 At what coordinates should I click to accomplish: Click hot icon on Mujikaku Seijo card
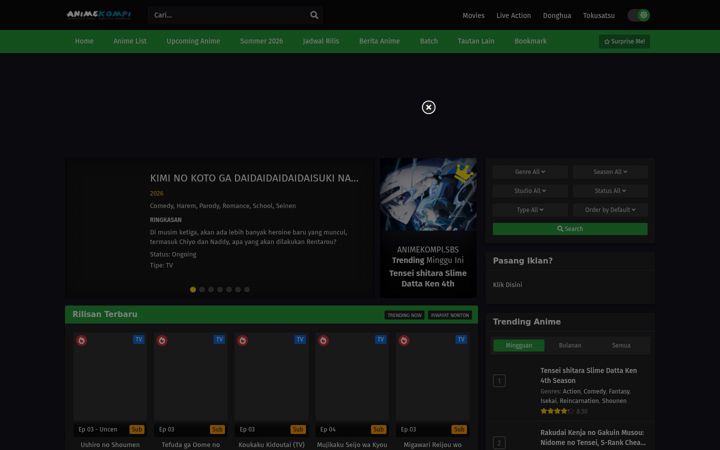(x=323, y=340)
